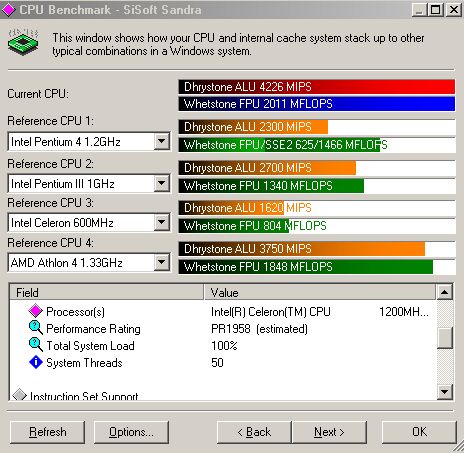
Task: Open the Reference CPU 1 dropdown arrow
Action: 162,141
